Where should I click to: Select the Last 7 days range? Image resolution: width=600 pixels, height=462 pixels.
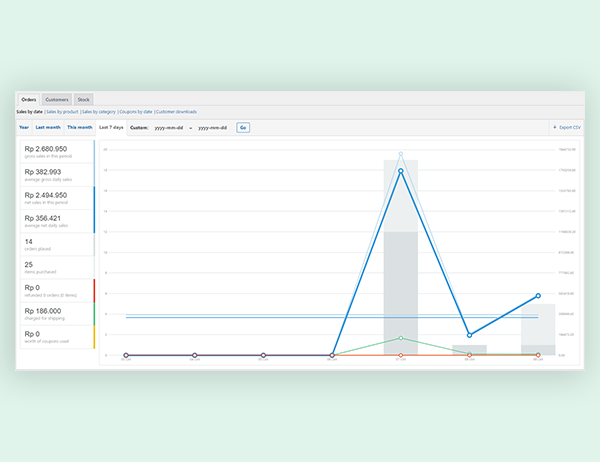point(111,128)
